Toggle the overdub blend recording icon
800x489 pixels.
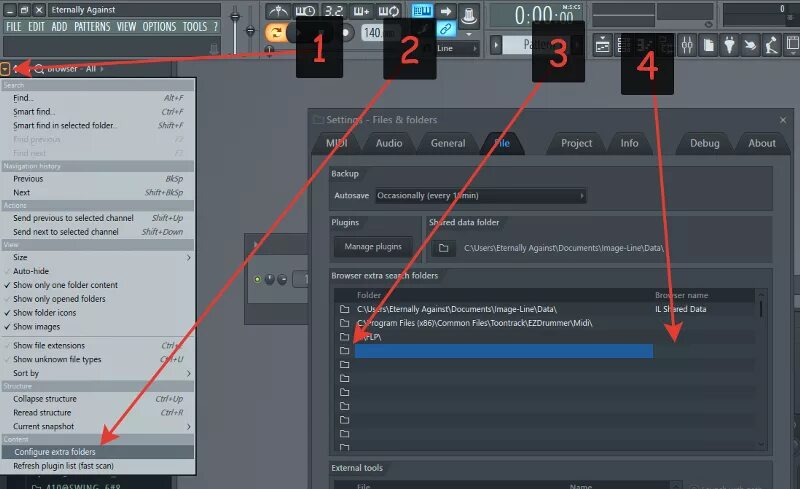tap(361, 10)
